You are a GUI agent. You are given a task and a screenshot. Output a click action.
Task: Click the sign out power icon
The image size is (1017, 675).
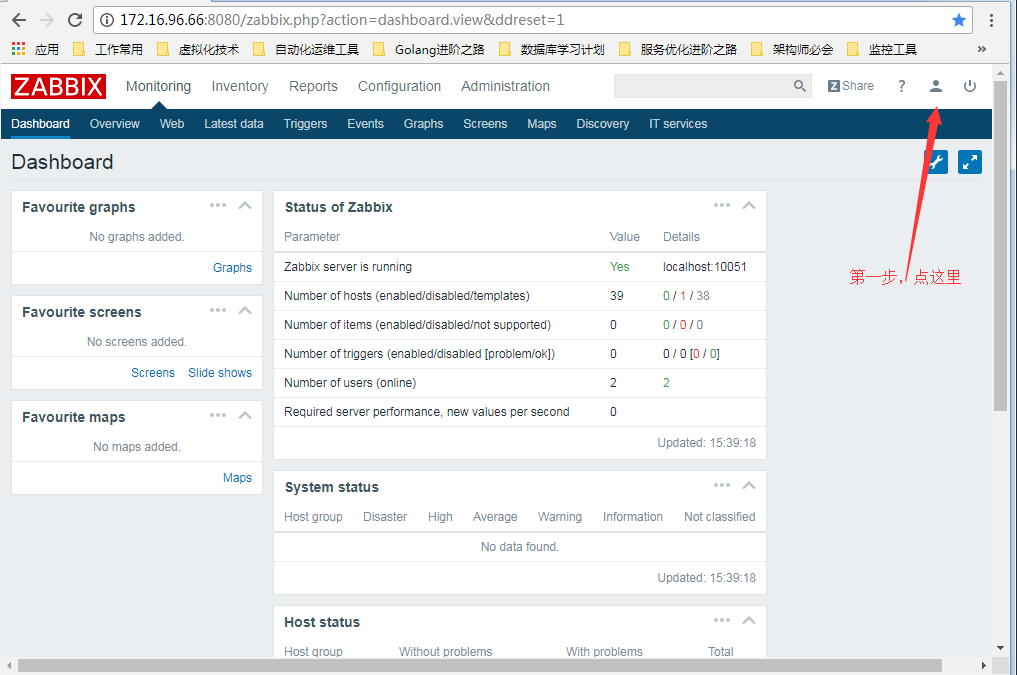pyautogui.click(x=970, y=86)
